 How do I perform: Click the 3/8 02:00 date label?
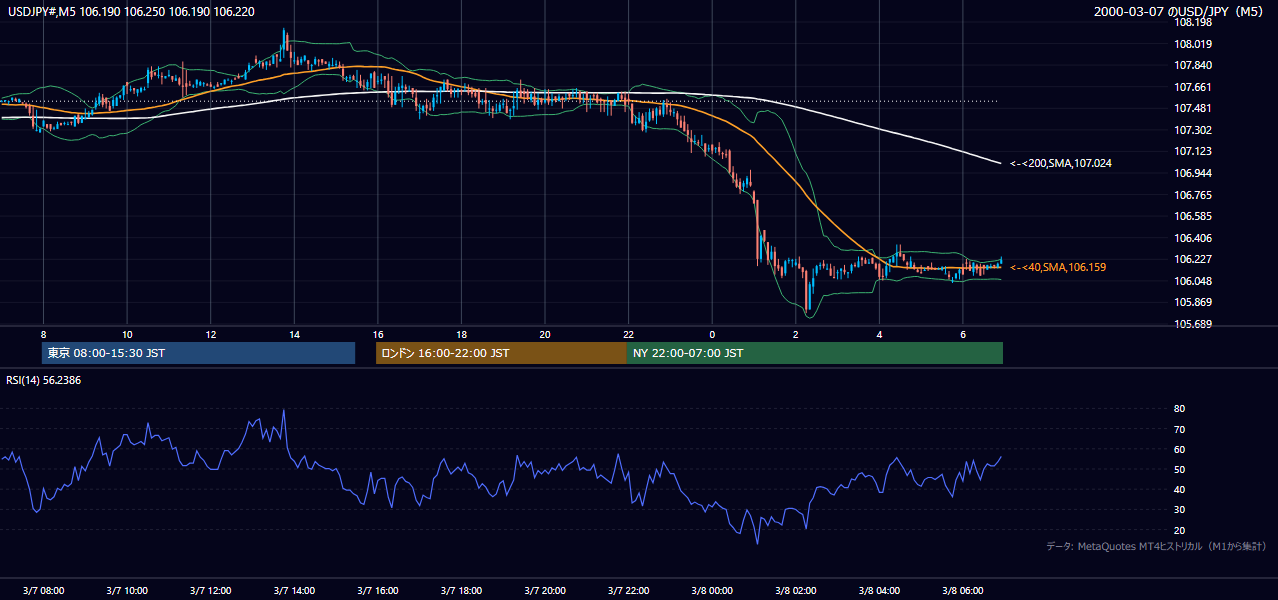[x=795, y=591]
